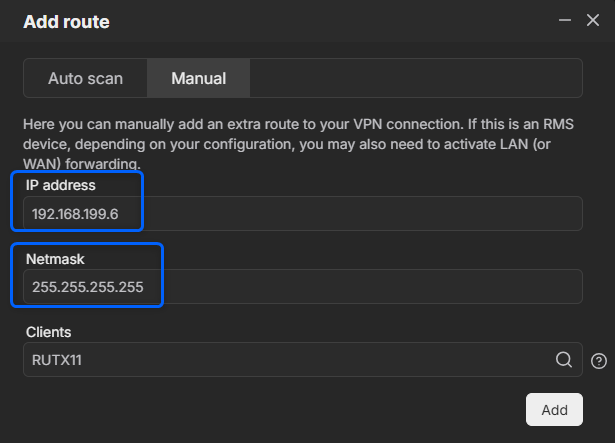Click the magnifier search icon in Clients field
The image size is (615, 443).
(x=564, y=359)
